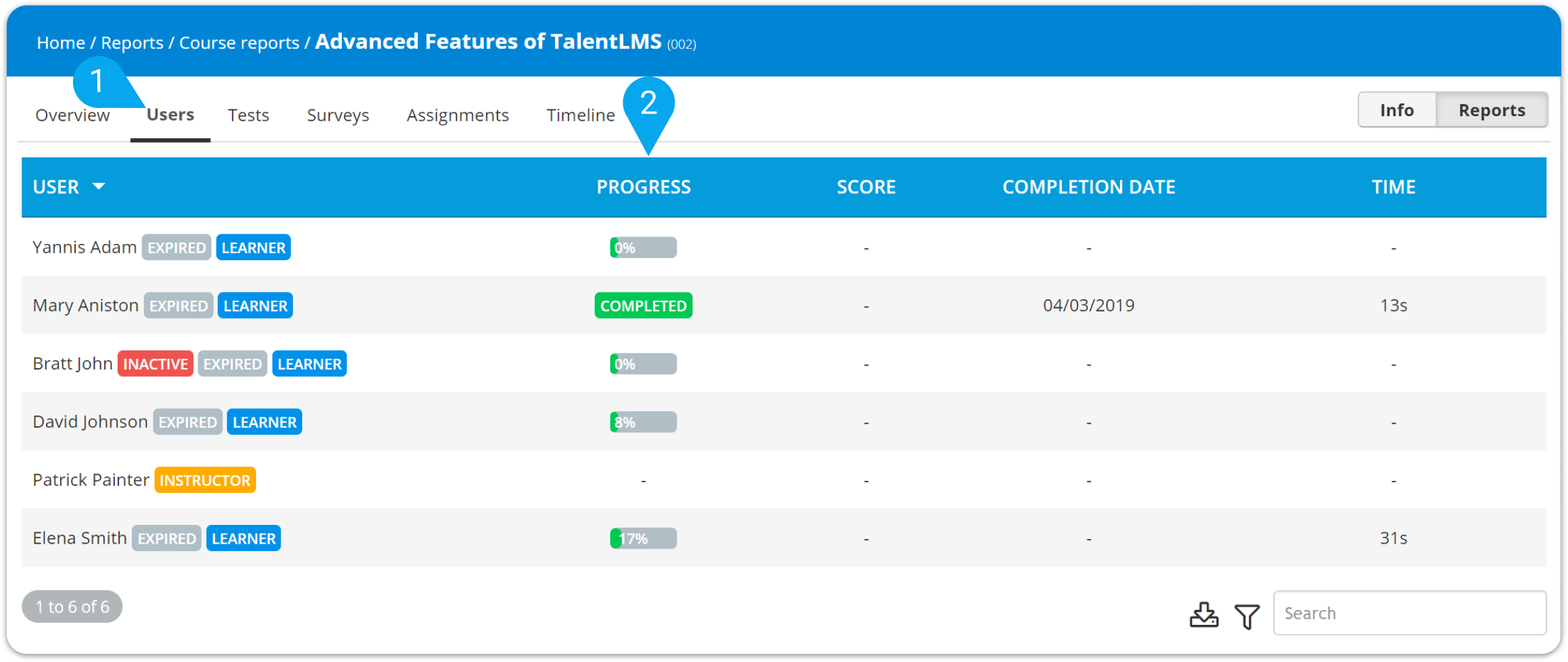1568x662 pixels.
Task: Select the Users tab
Action: coord(170,115)
